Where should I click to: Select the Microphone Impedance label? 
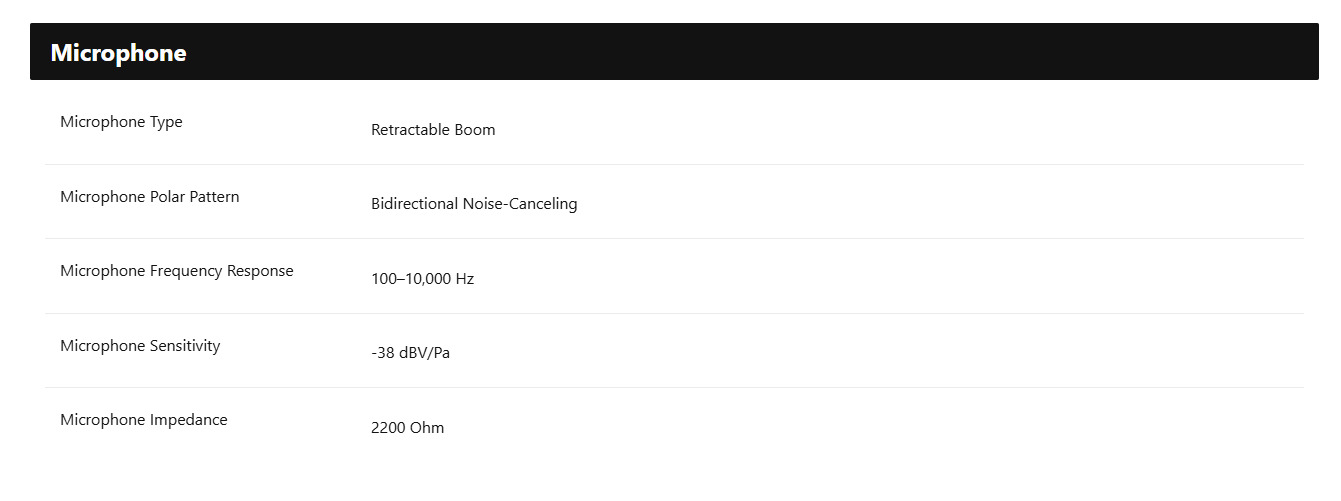(144, 420)
